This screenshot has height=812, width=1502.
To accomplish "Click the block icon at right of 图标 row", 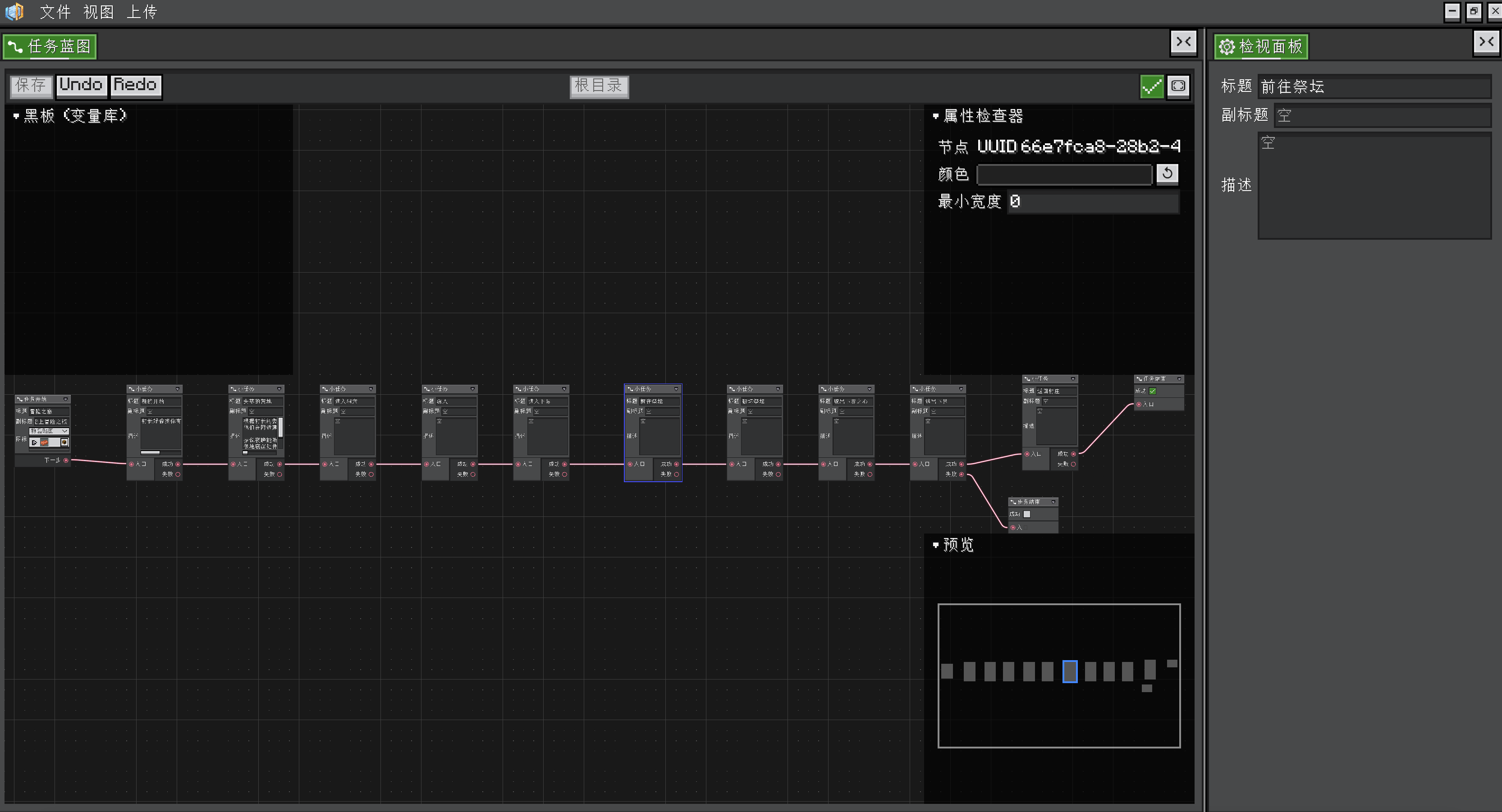I will pyautogui.click(x=64, y=442).
